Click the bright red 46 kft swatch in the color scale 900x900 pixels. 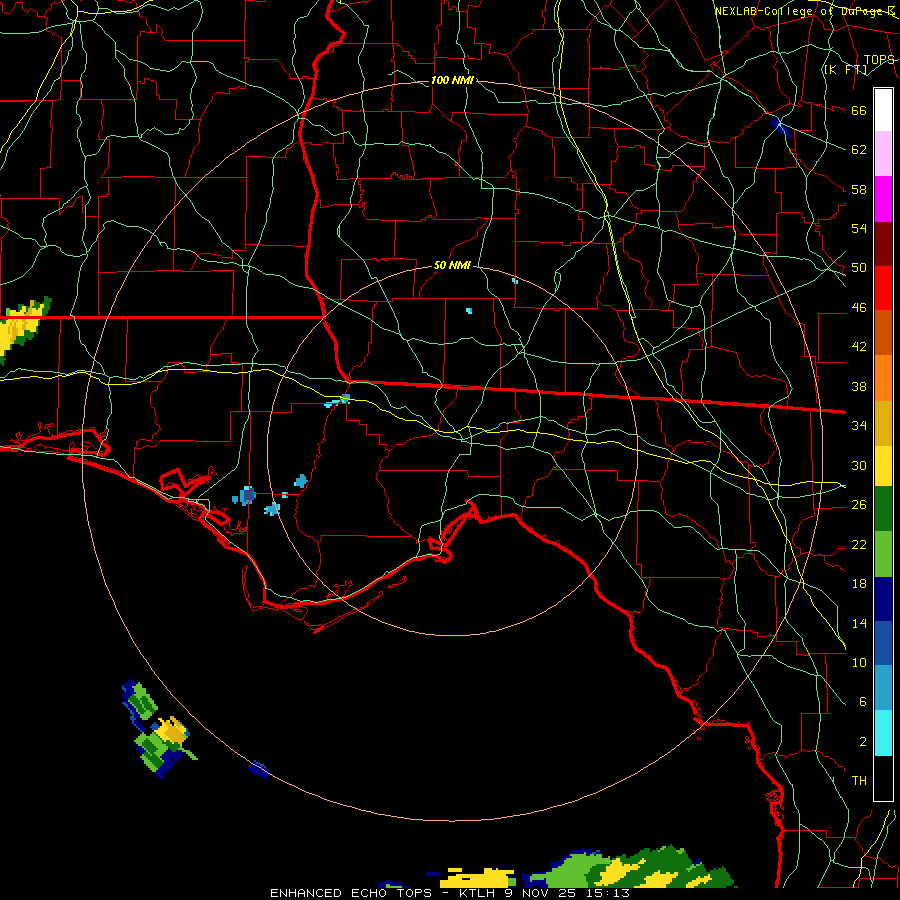(x=883, y=288)
